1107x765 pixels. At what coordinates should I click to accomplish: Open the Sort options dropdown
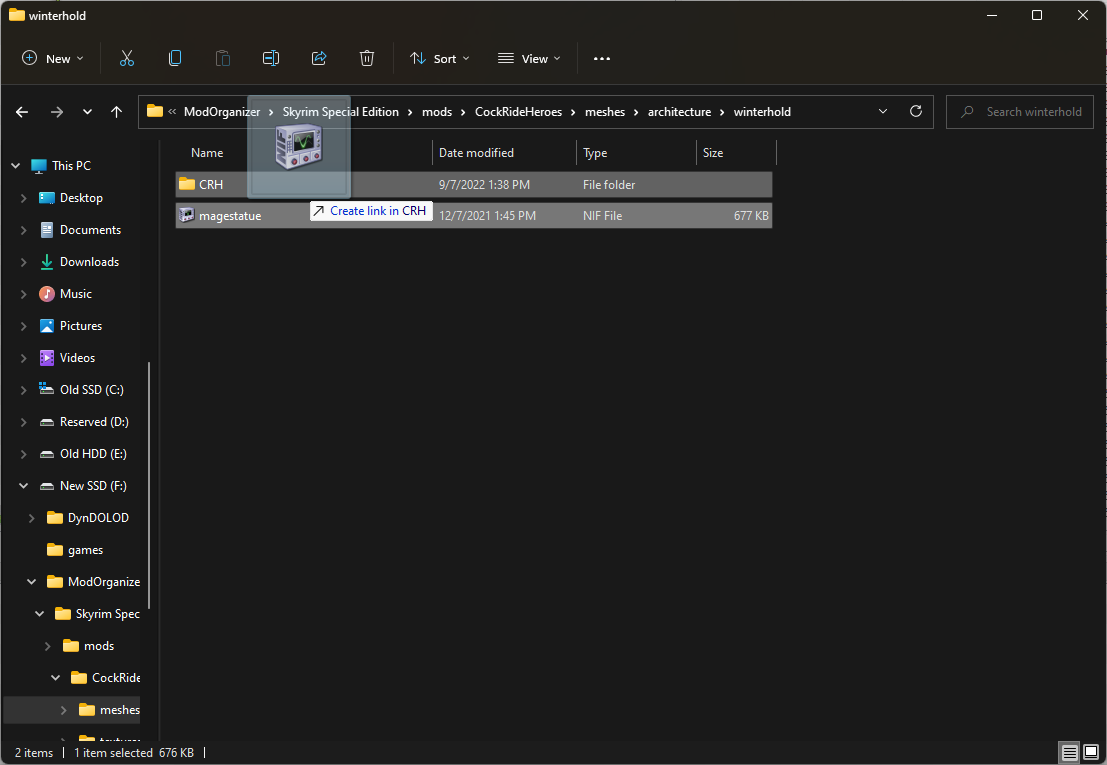[439, 59]
